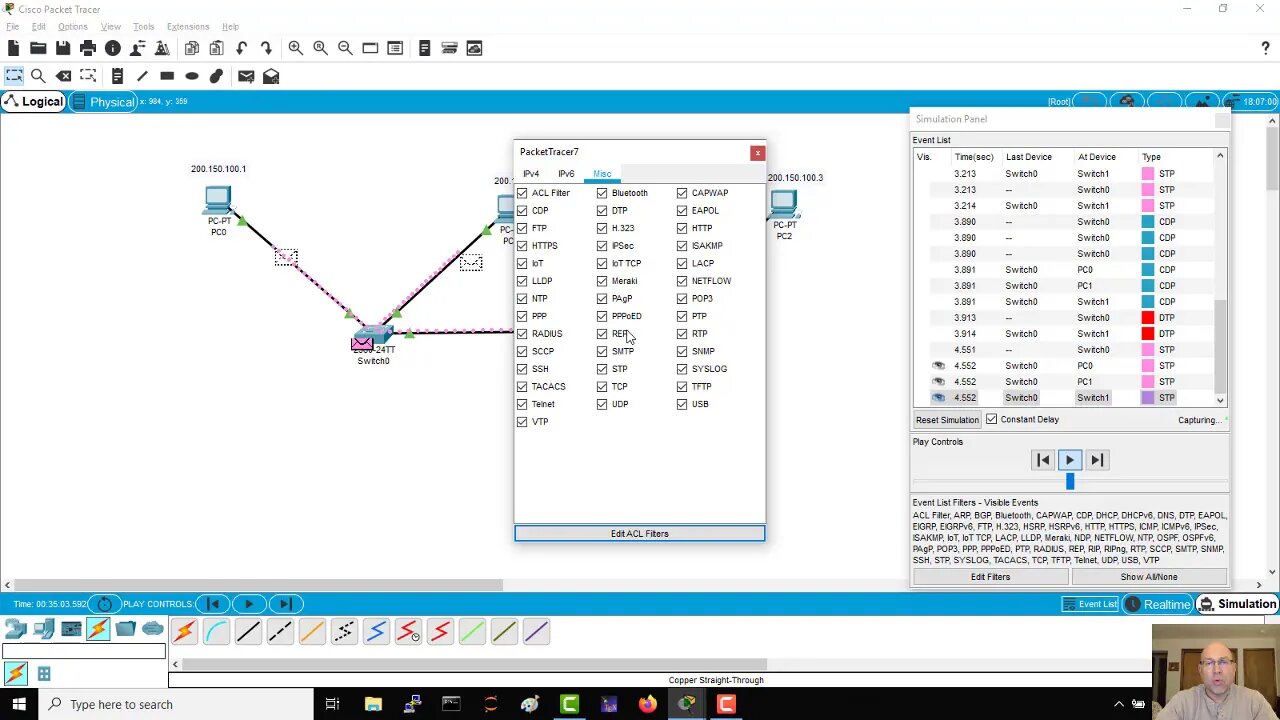Click the Help question mark icon
The width and height of the screenshot is (1280, 720).
pyautogui.click(x=1265, y=48)
